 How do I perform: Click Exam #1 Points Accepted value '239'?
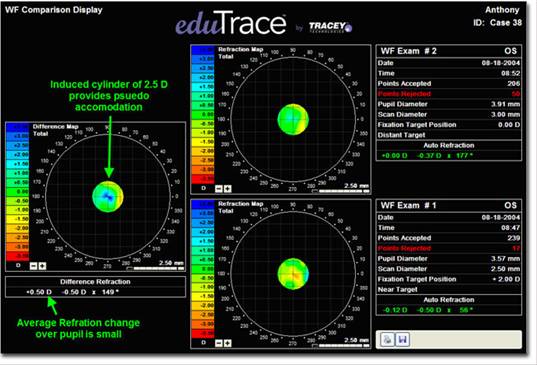click(x=514, y=238)
